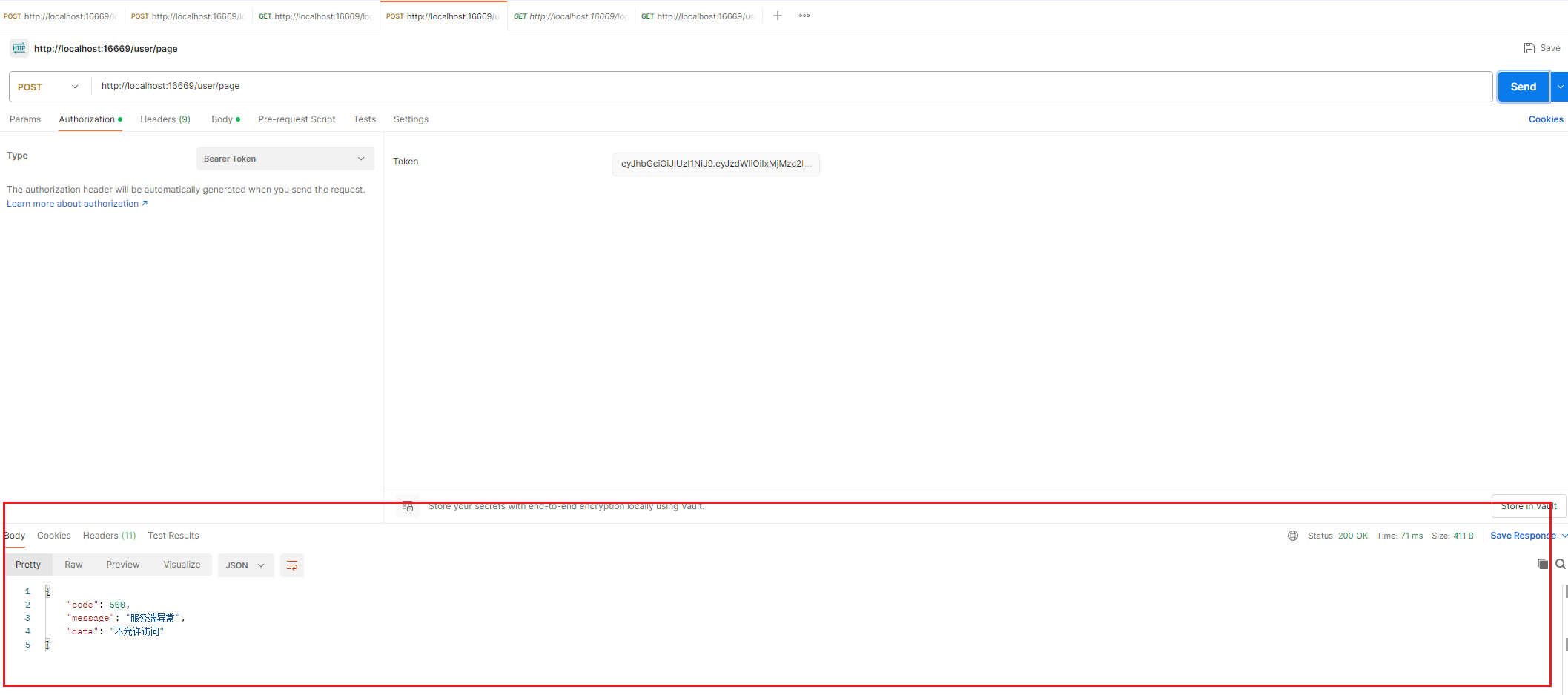Click the Save icon in top right
Screen dimensions: 1568x695
pos(1529,47)
